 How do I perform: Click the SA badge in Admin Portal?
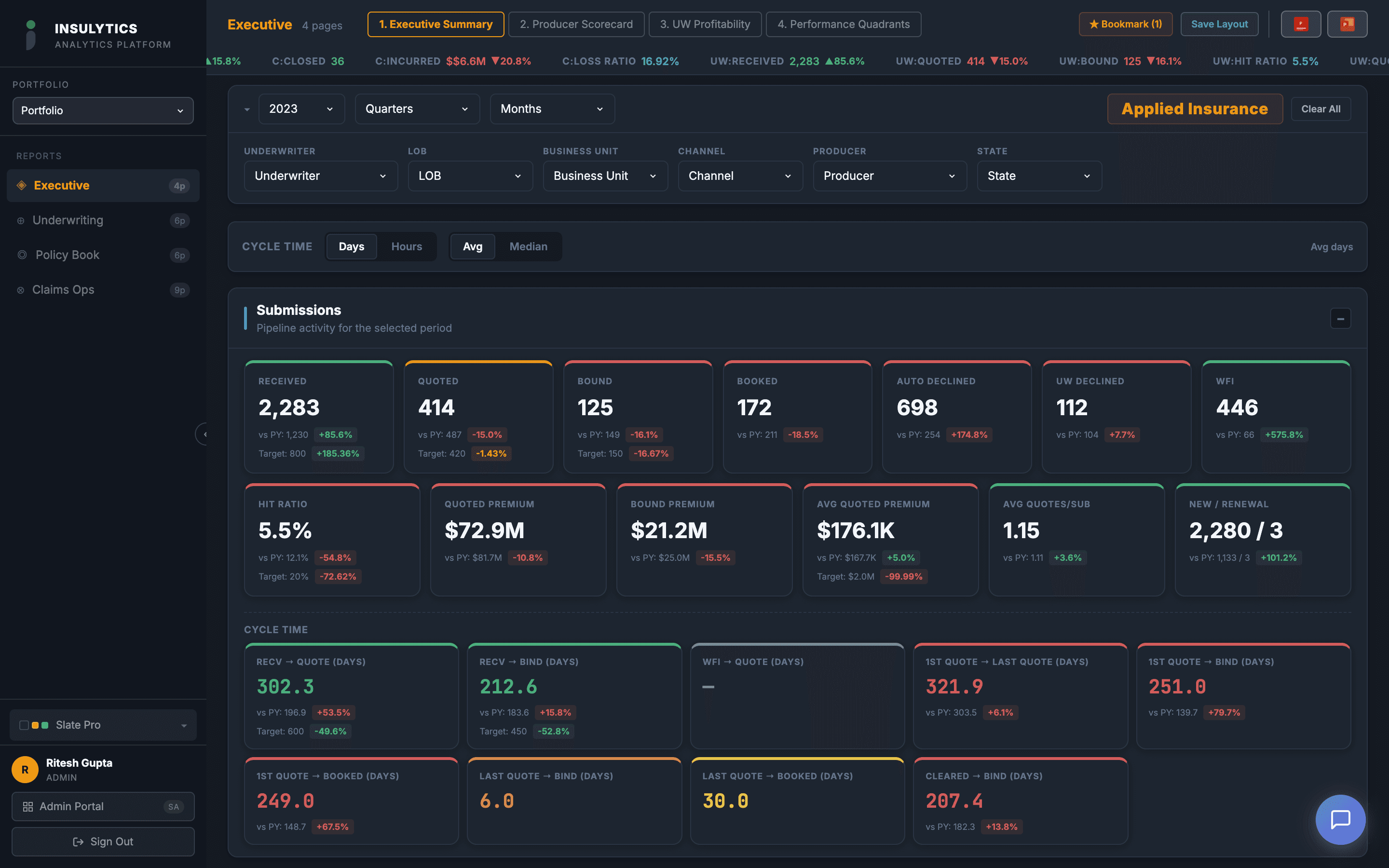(x=173, y=807)
